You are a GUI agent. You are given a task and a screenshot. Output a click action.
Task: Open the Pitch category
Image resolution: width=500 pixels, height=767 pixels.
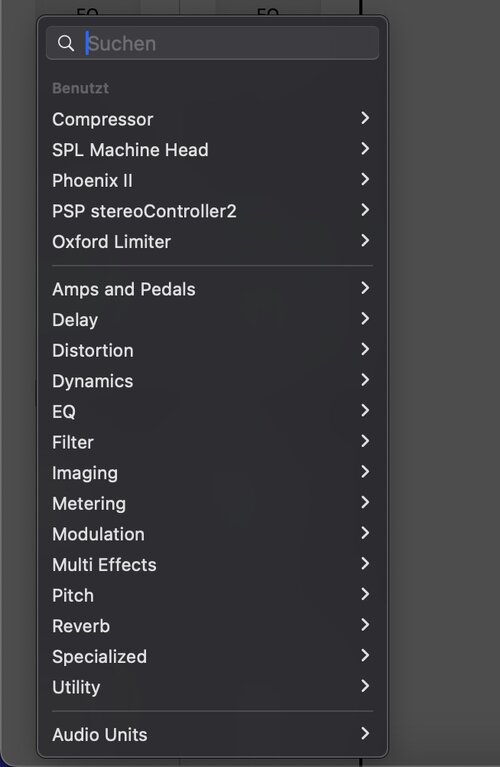coord(212,595)
